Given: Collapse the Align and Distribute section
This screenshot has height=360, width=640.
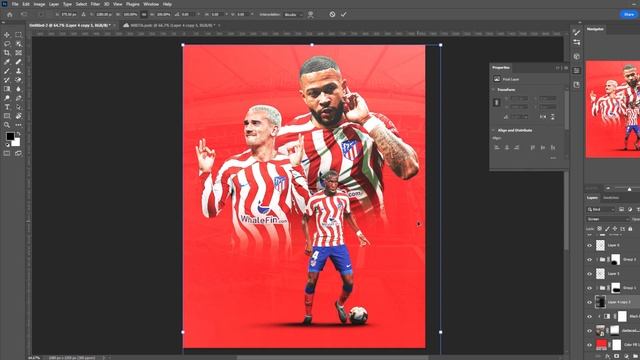Looking at the screenshot, I should tap(493, 130).
